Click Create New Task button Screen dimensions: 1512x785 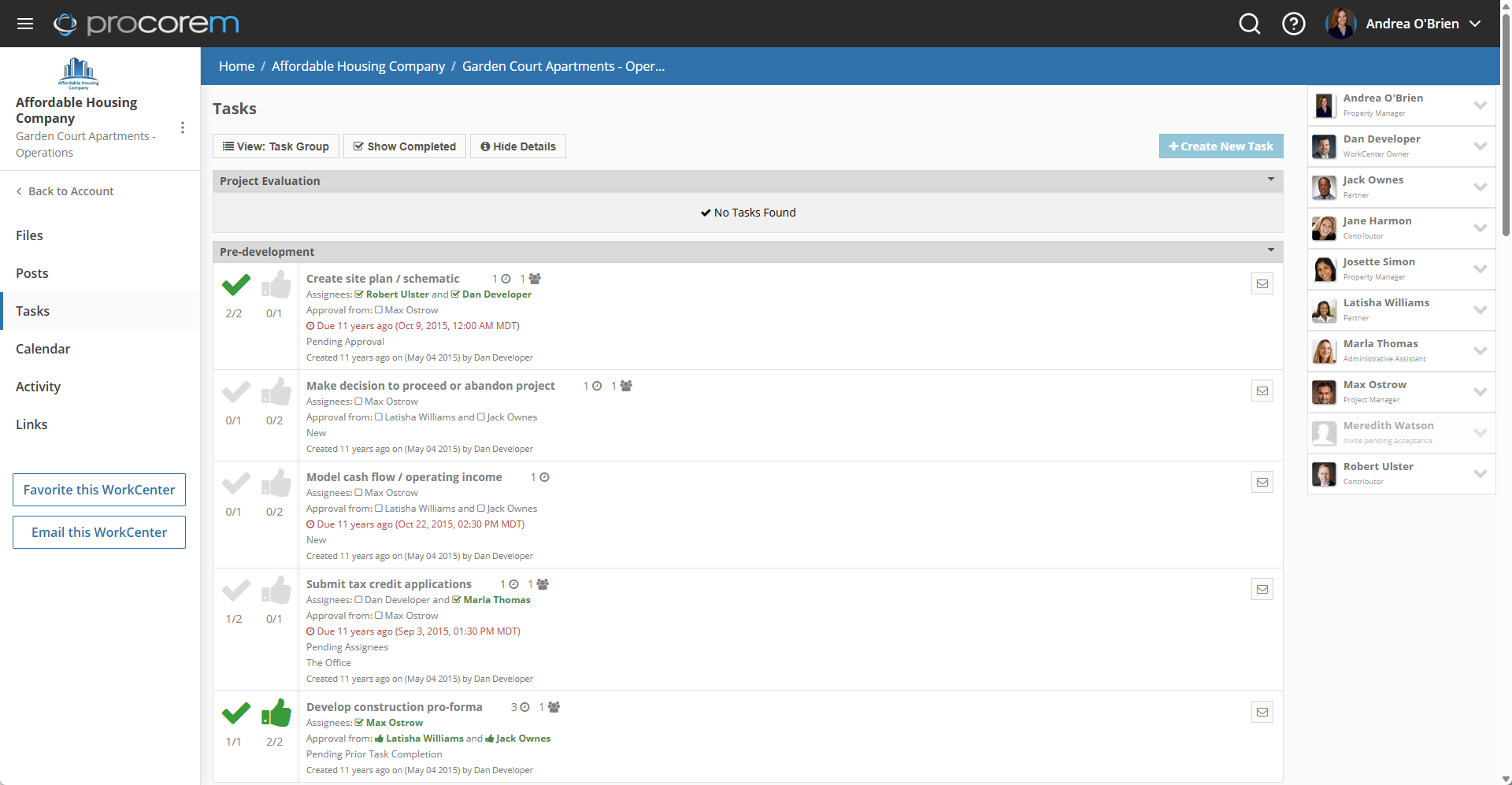pyautogui.click(x=1221, y=146)
